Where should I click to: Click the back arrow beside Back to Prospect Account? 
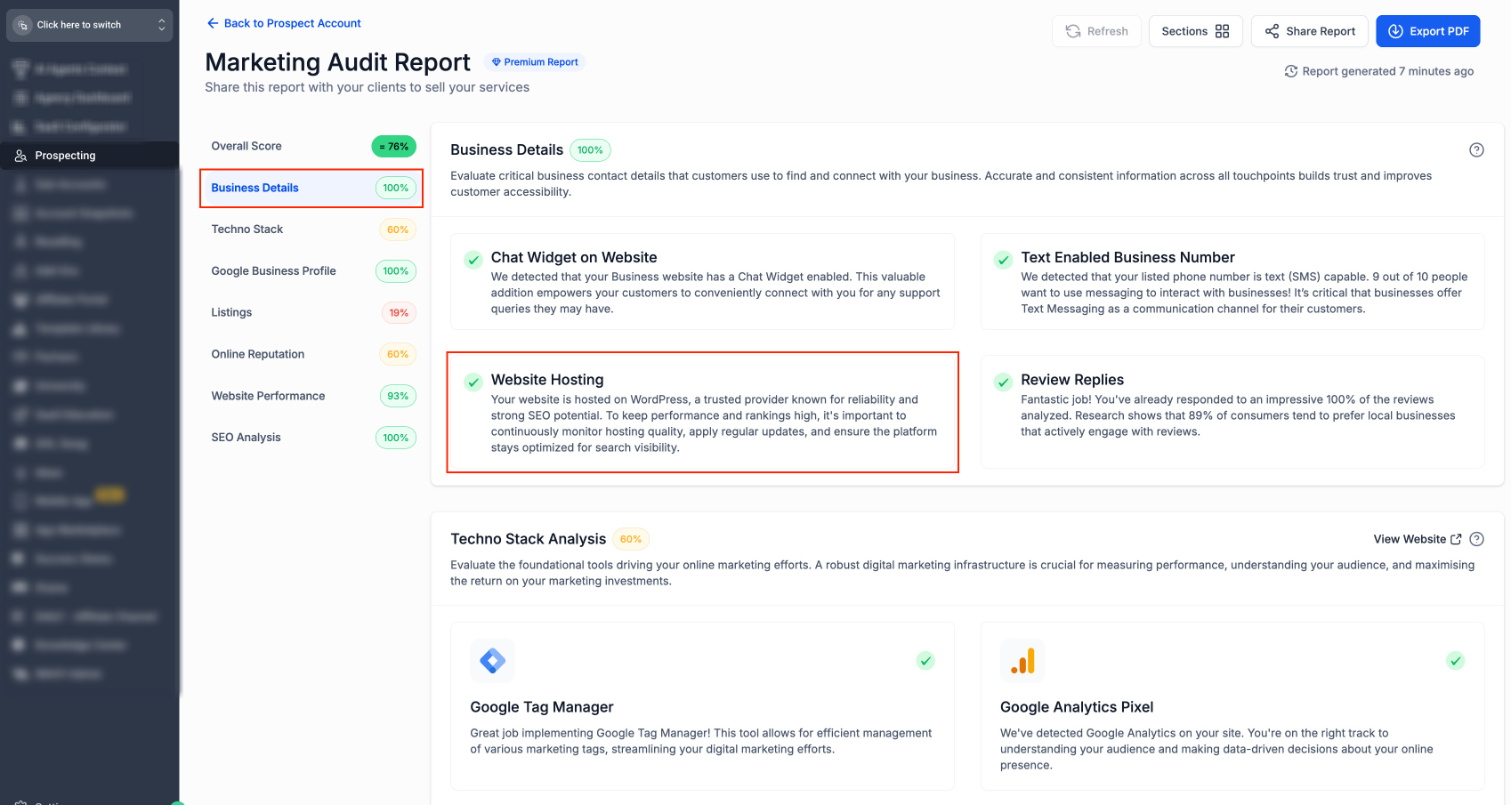click(212, 23)
